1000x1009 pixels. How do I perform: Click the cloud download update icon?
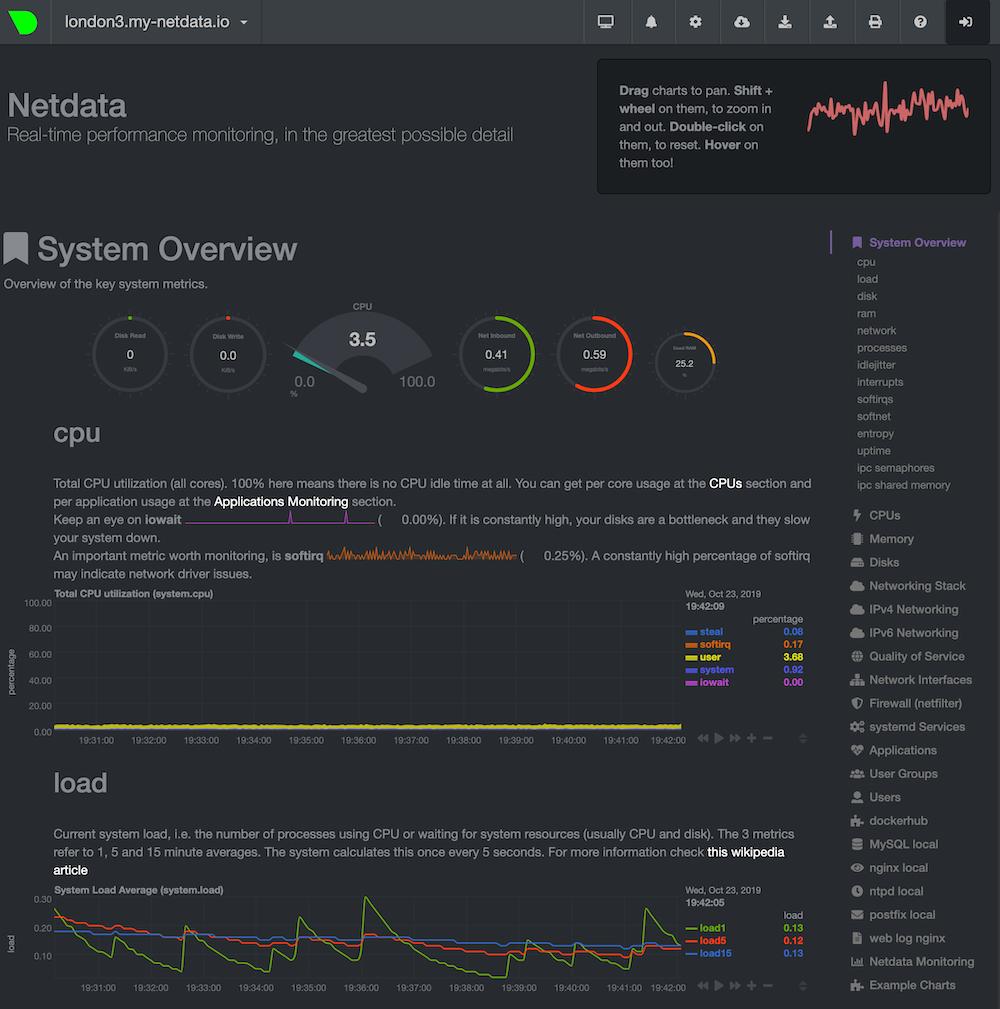[x=741, y=22]
